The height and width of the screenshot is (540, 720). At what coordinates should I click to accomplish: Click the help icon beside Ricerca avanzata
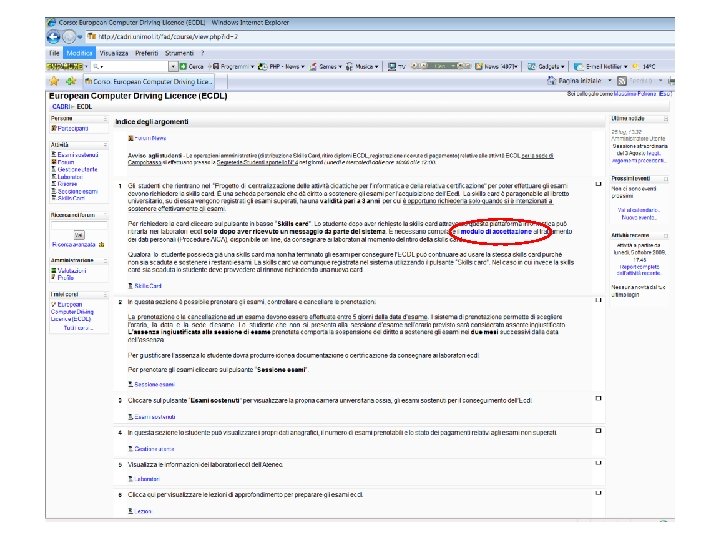101,245
